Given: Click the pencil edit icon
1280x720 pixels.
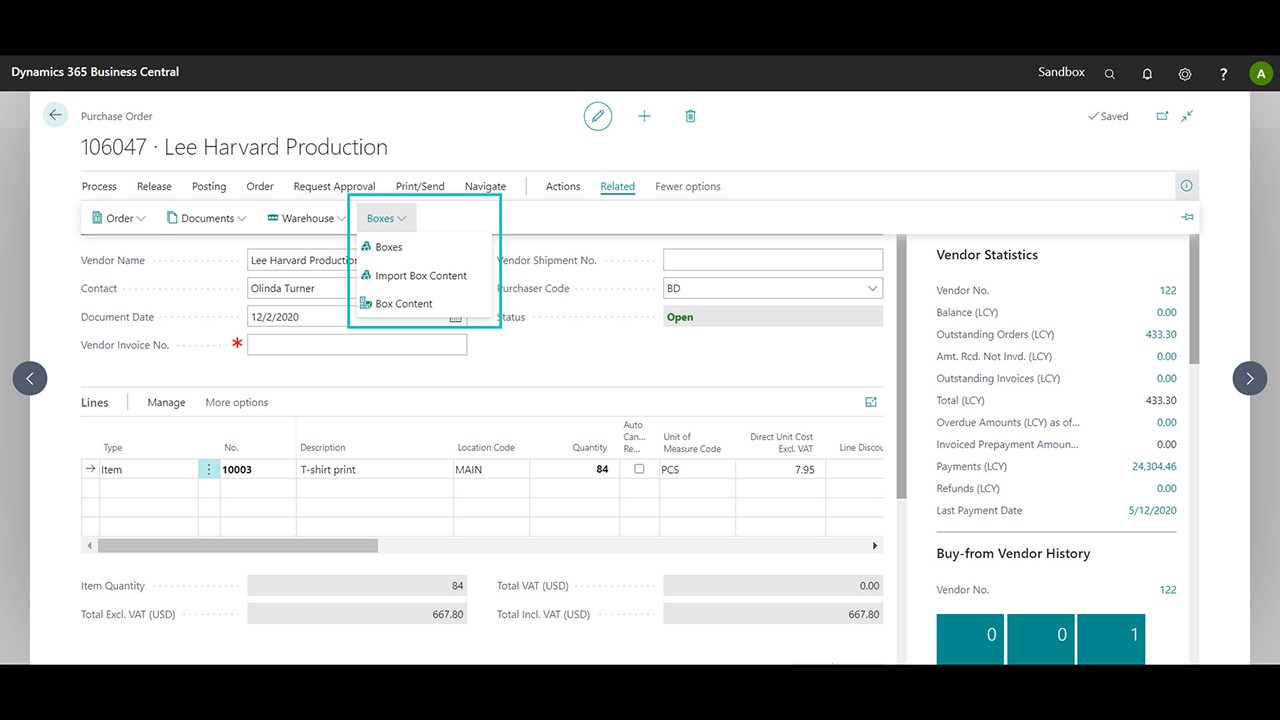Looking at the screenshot, I should (598, 116).
